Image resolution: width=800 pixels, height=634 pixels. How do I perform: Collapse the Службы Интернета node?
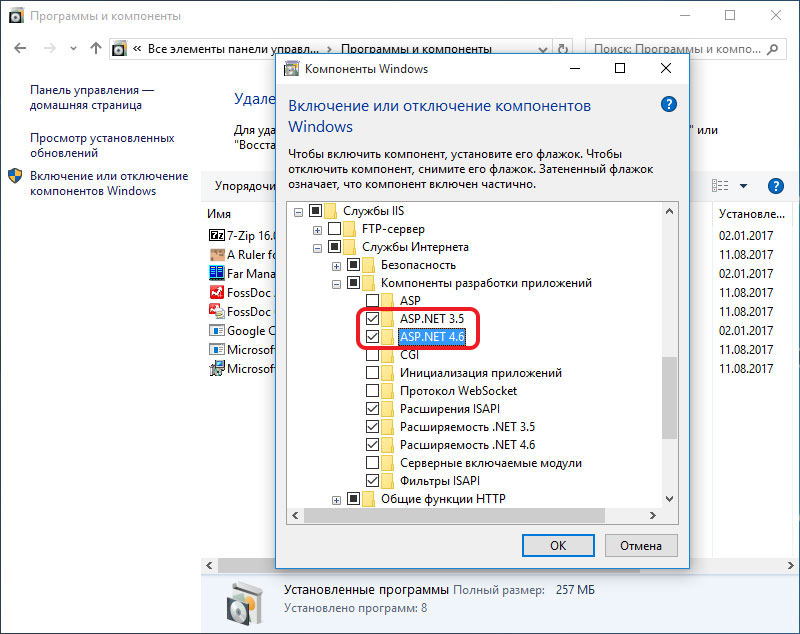click(x=317, y=248)
